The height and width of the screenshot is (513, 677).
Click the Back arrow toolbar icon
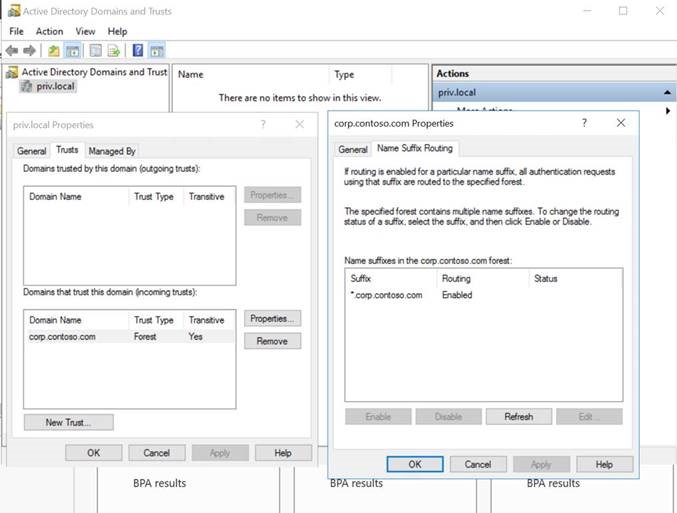(12, 51)
